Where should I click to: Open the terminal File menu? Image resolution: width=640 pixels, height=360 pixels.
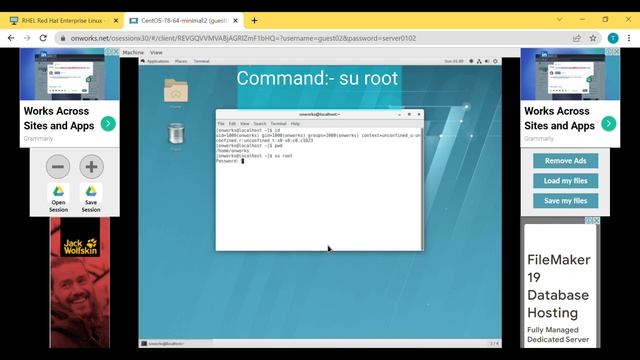click(221, 123)
